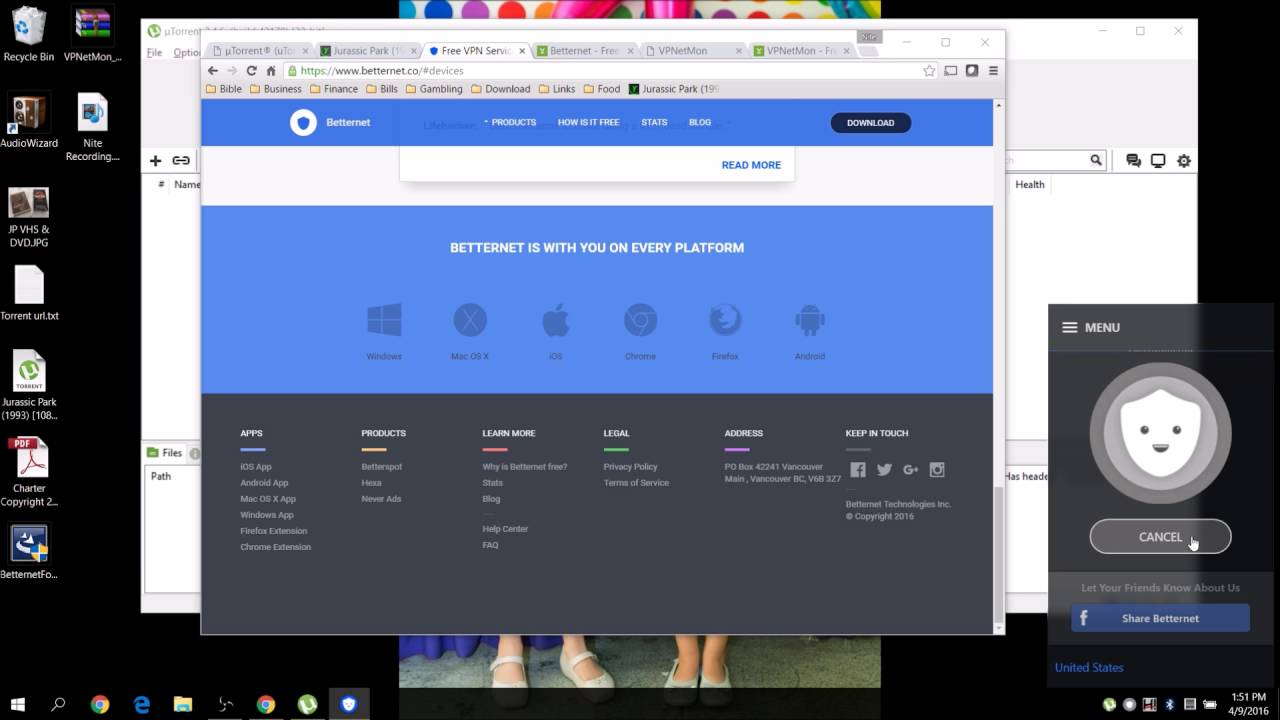Open Betternet Instagram icon in footer
Image resolution: width=1280 pixels, height=720 pixels.
tap(937, 469)
